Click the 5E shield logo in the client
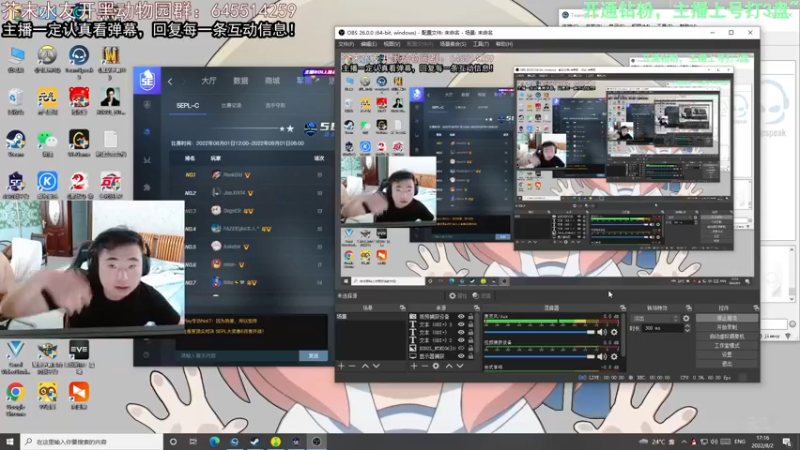The width and height of the screenshot is (800, 450). 147,80
